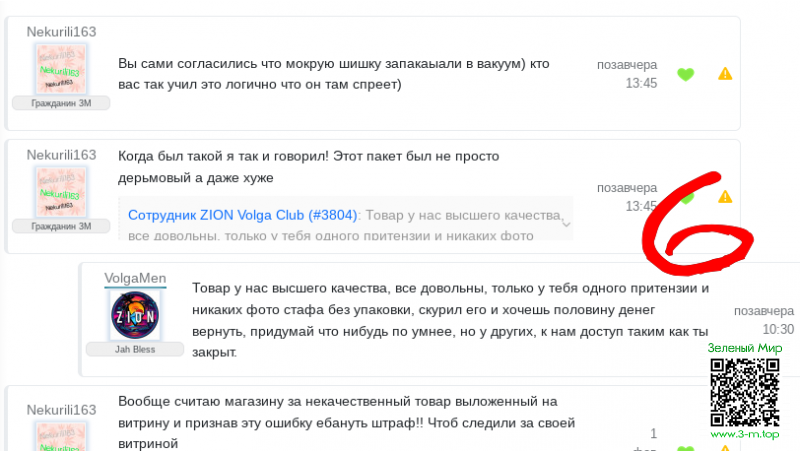Click 'Гражданин ЗМ' badge under first avatar
The width and height of the screenshot is (800, 451).
(61, 103)
